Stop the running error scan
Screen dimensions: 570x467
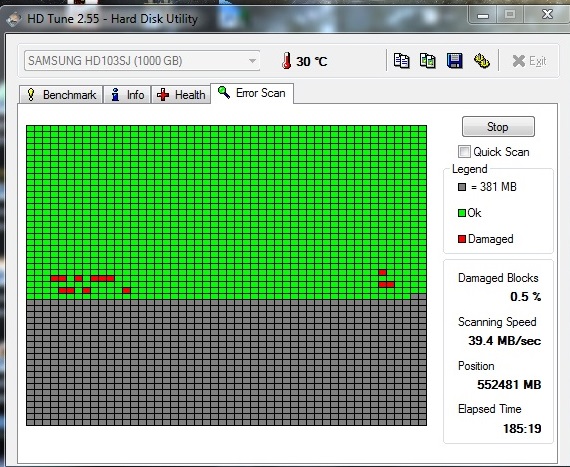pyautogui.click(x=498, y=126)
